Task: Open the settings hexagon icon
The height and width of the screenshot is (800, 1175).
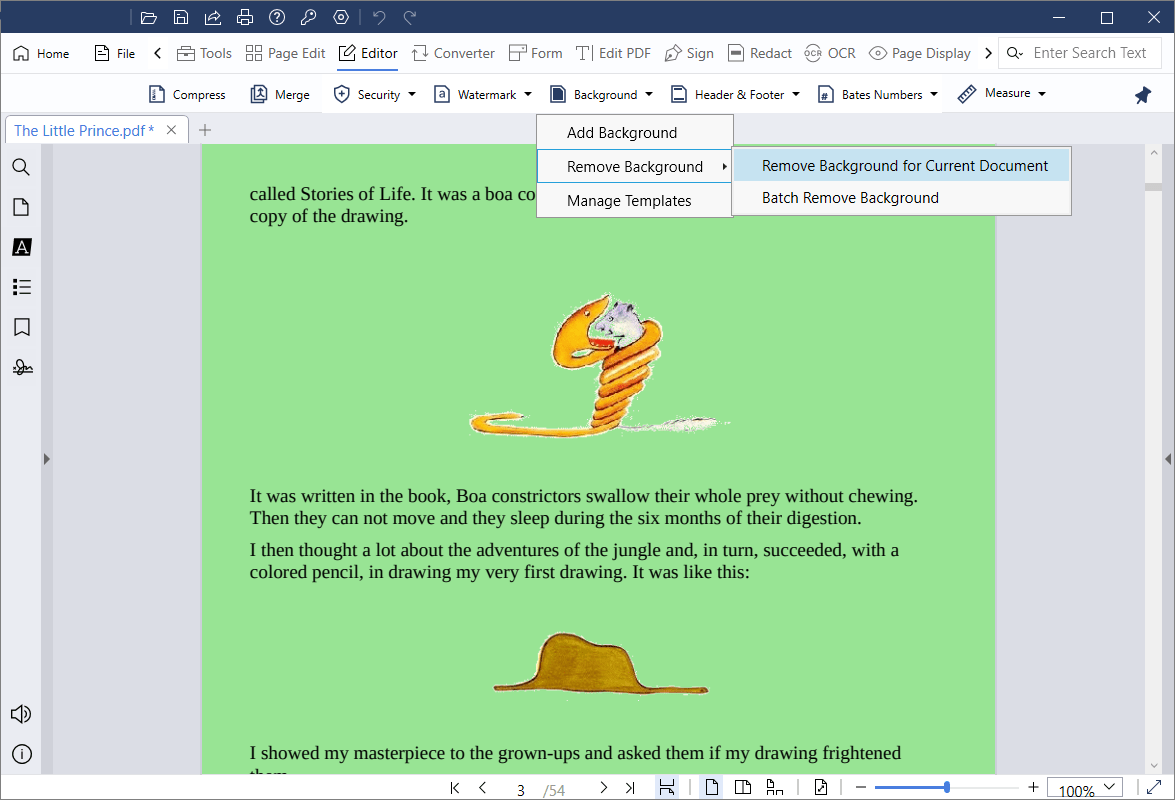Action: pyautogui.click(x=341, y=17)
